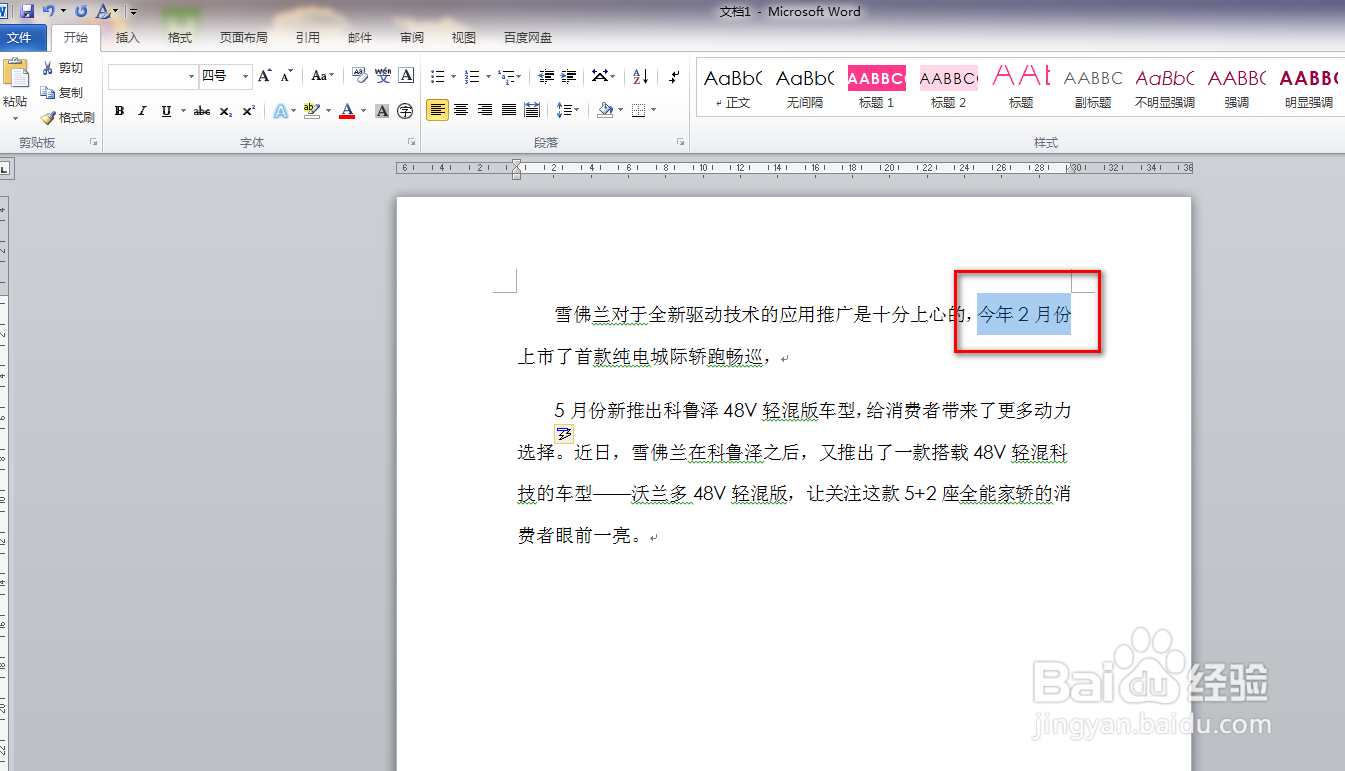1345x771 pixels.
Task: Open the 百度网盘 tab
Action: click(x=528, y=38)
